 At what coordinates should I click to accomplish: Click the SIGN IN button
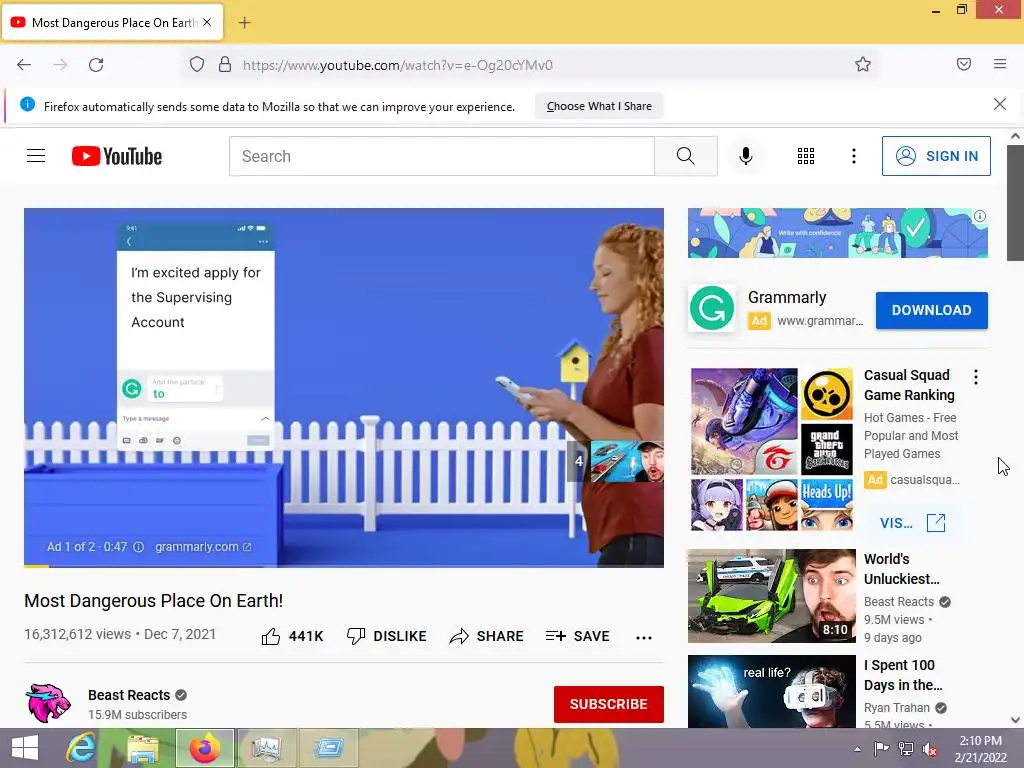pyautogui.click(x=936, y=156)
